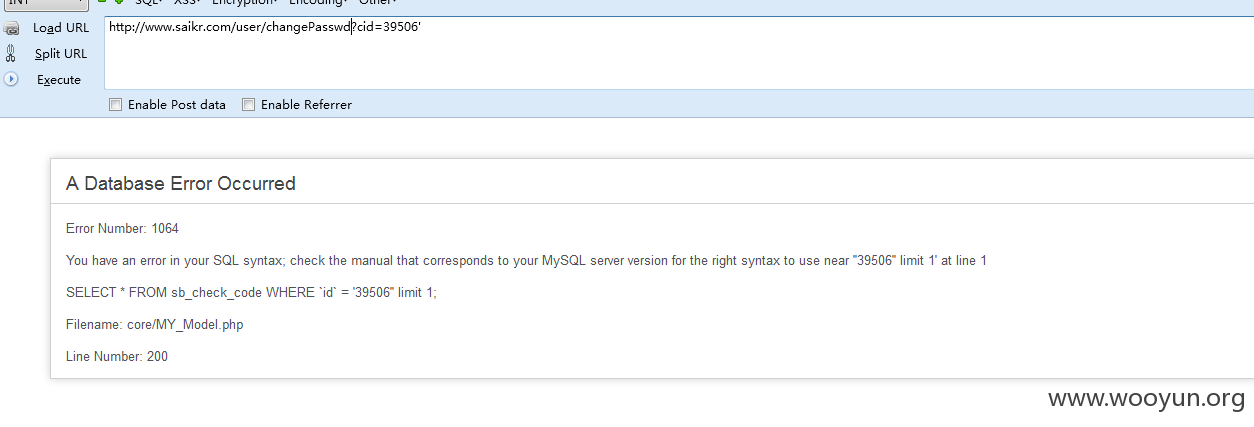
Task: Enable the Post data checkbox
Action: pos(115,104)
